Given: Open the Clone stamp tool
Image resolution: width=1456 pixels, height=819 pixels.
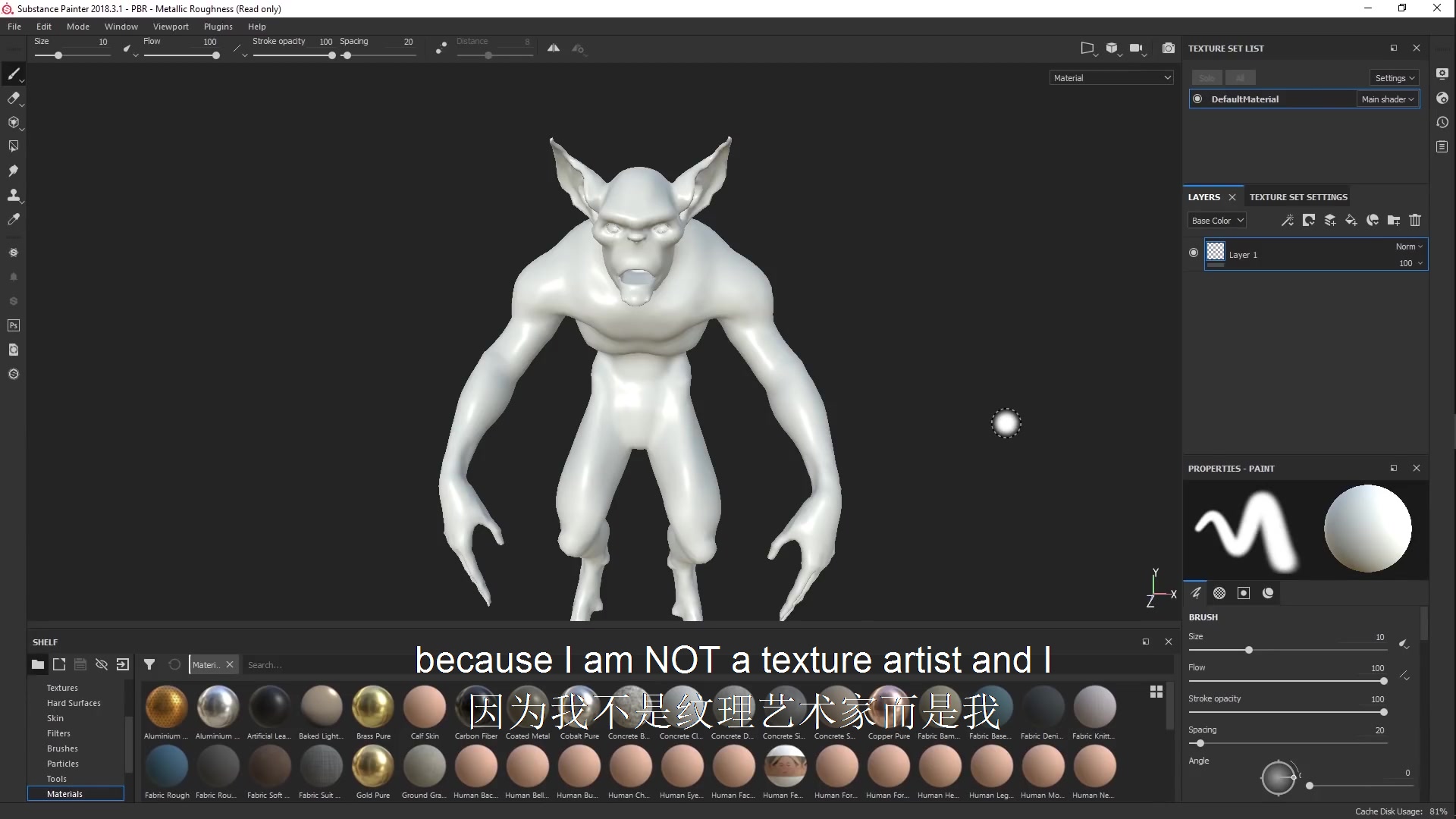Looking at the screenshot, I should [14, 196].
